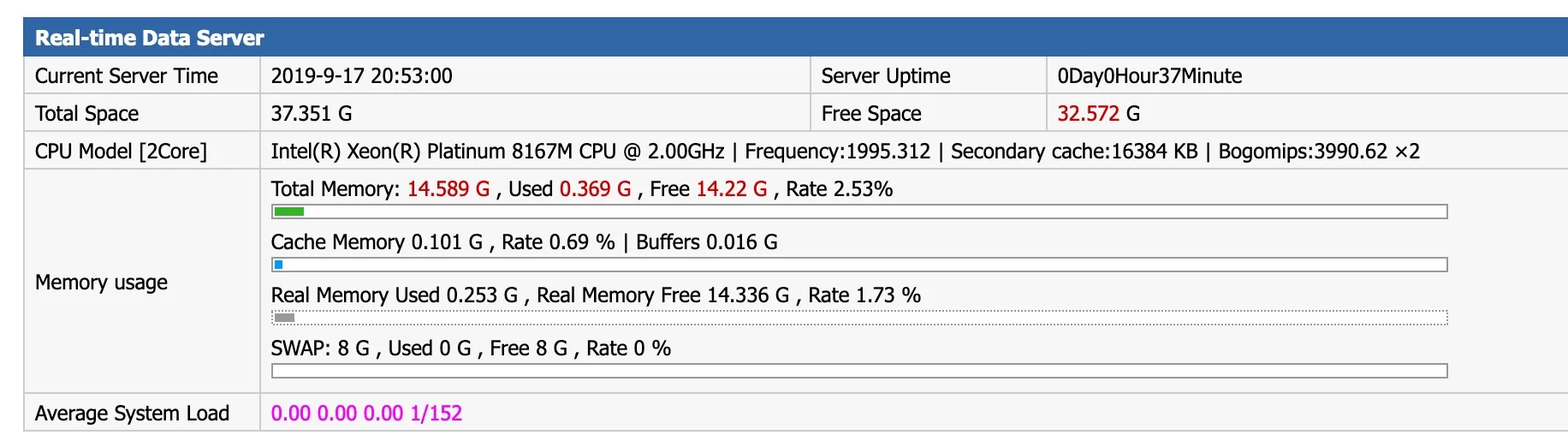Click the Free Space label

coord(871,114)
